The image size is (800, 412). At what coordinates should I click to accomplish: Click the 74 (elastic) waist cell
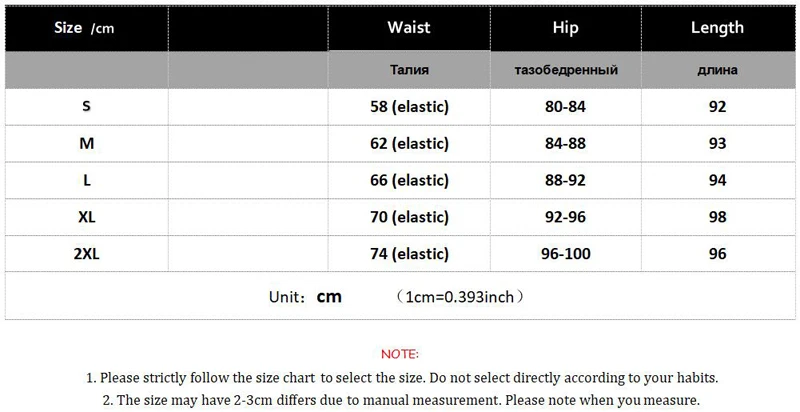point(408,254)
